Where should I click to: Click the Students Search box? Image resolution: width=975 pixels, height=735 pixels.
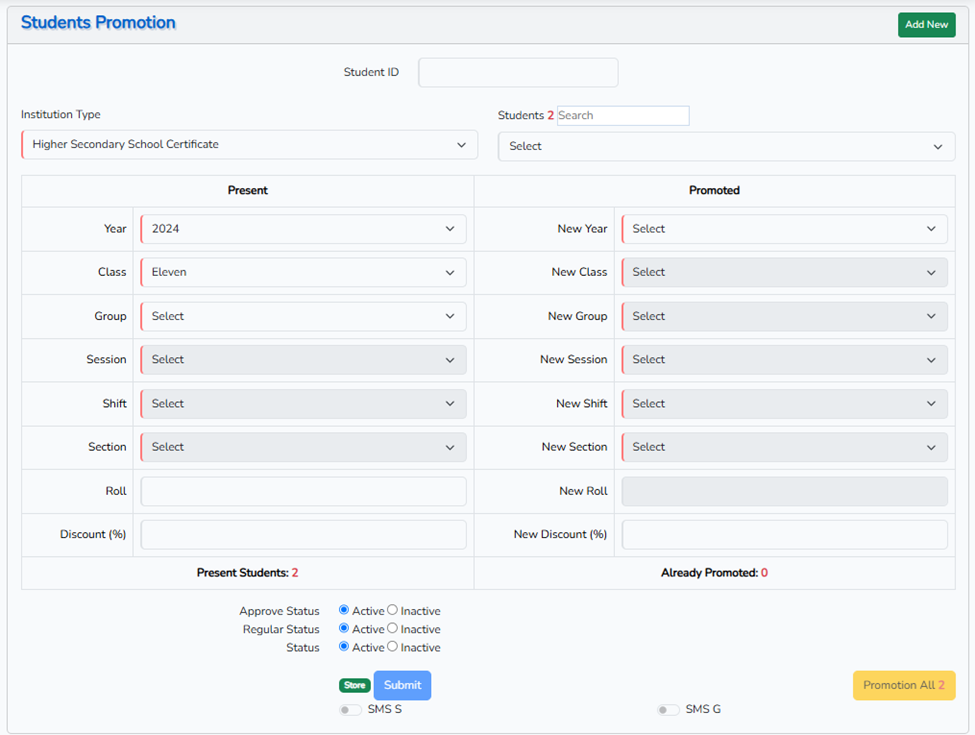(622, 116)
